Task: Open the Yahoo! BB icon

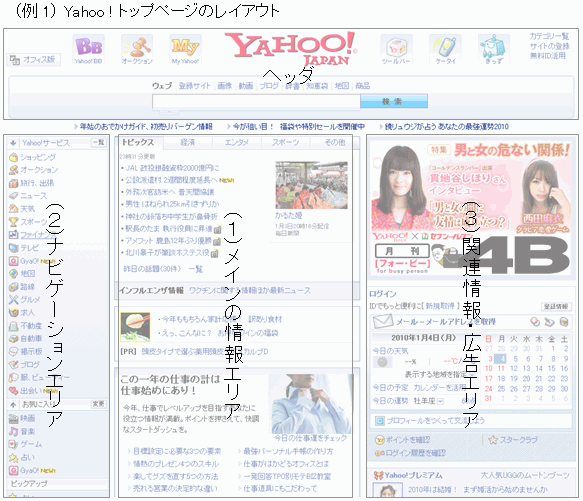Action: pyautogui.click(x=88, y=49)
